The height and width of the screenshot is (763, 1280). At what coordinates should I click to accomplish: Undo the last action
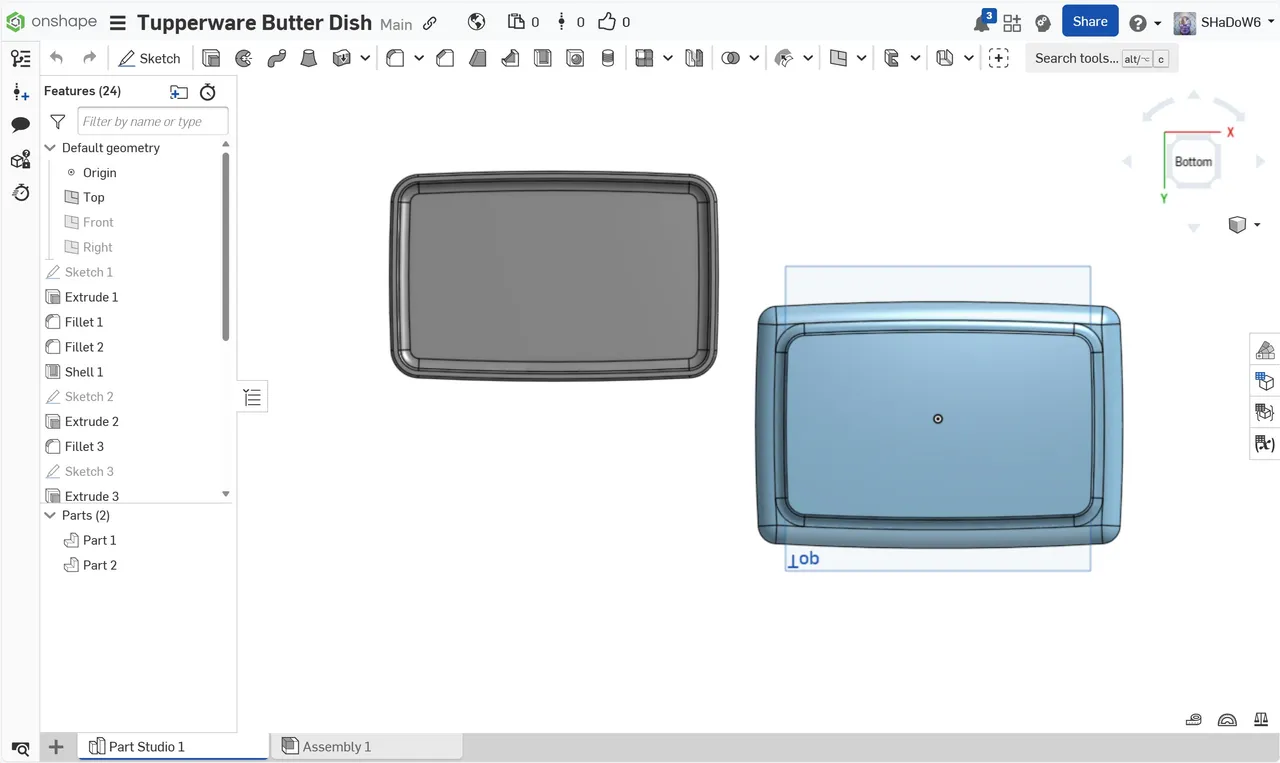pyautogui.click(x=57, y=58)
